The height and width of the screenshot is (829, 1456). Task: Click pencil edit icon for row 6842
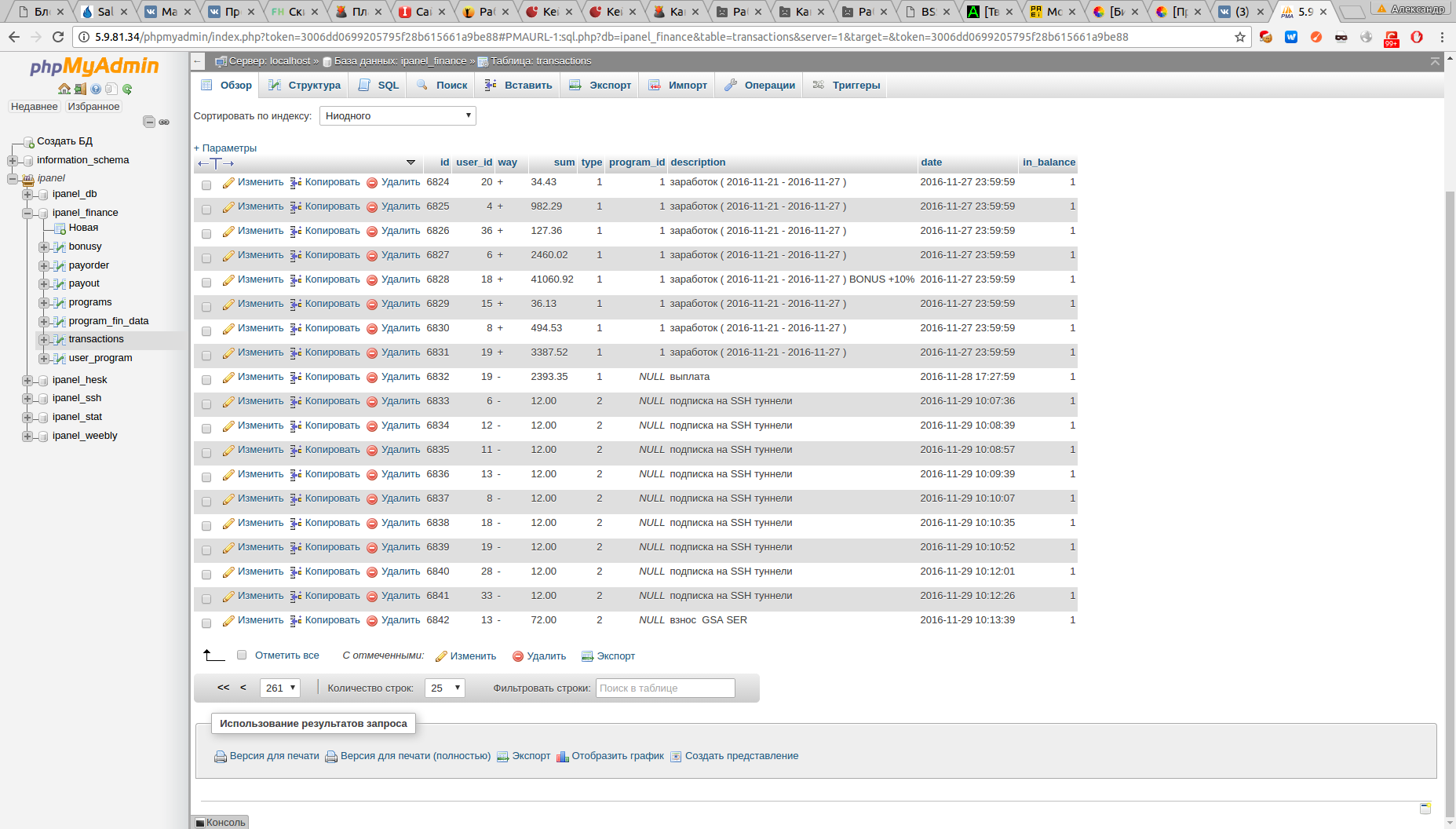click(228, 621)
